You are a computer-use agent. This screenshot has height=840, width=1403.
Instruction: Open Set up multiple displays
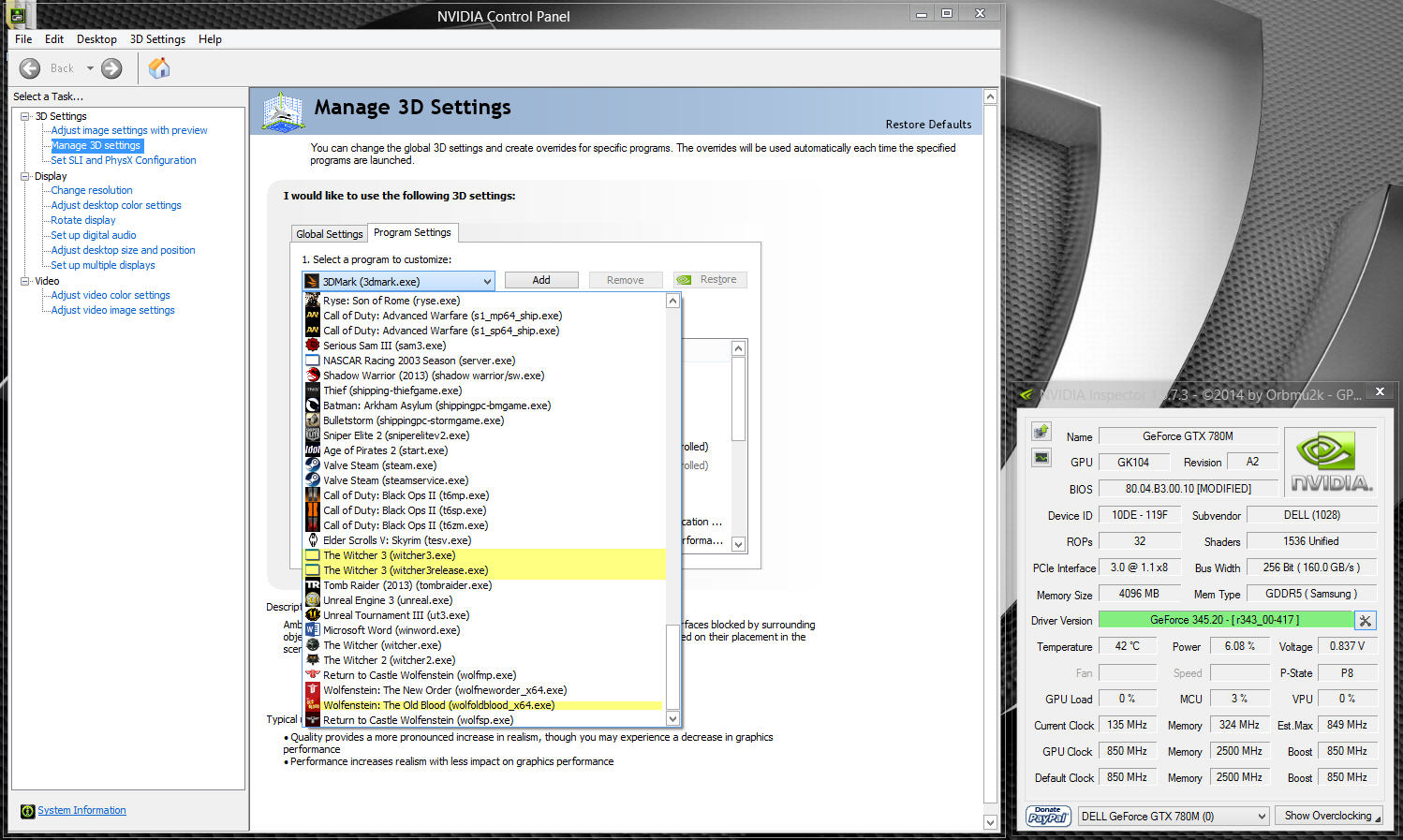tap(103, 266)
